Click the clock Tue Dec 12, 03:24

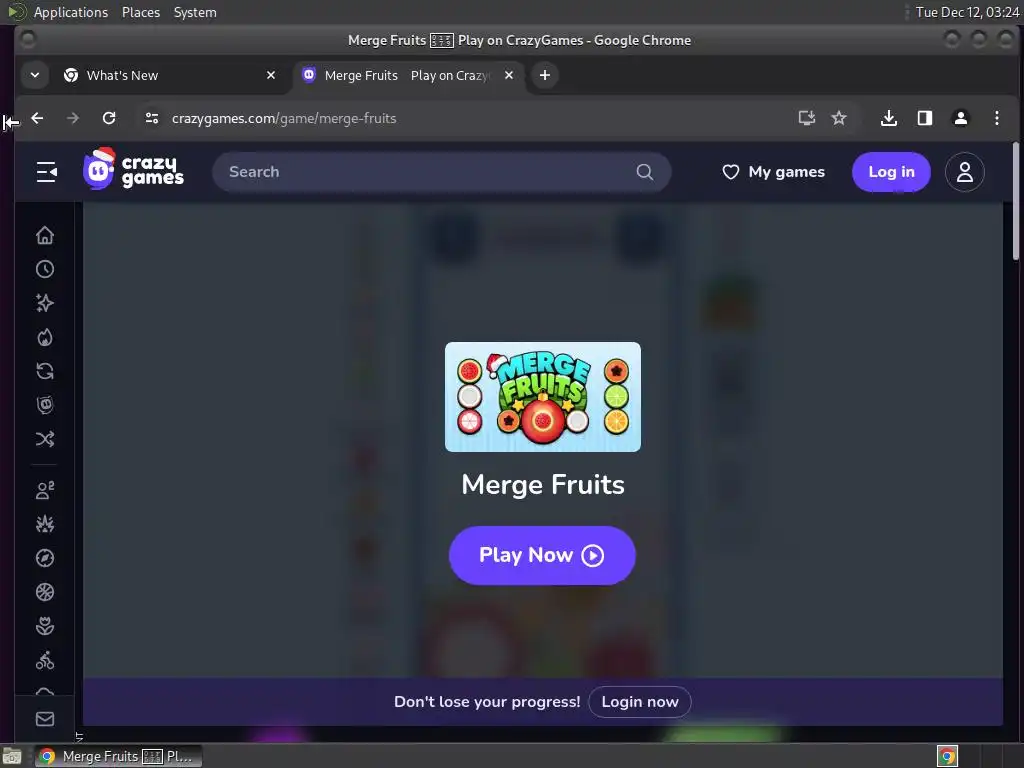[x=967, y=12]
